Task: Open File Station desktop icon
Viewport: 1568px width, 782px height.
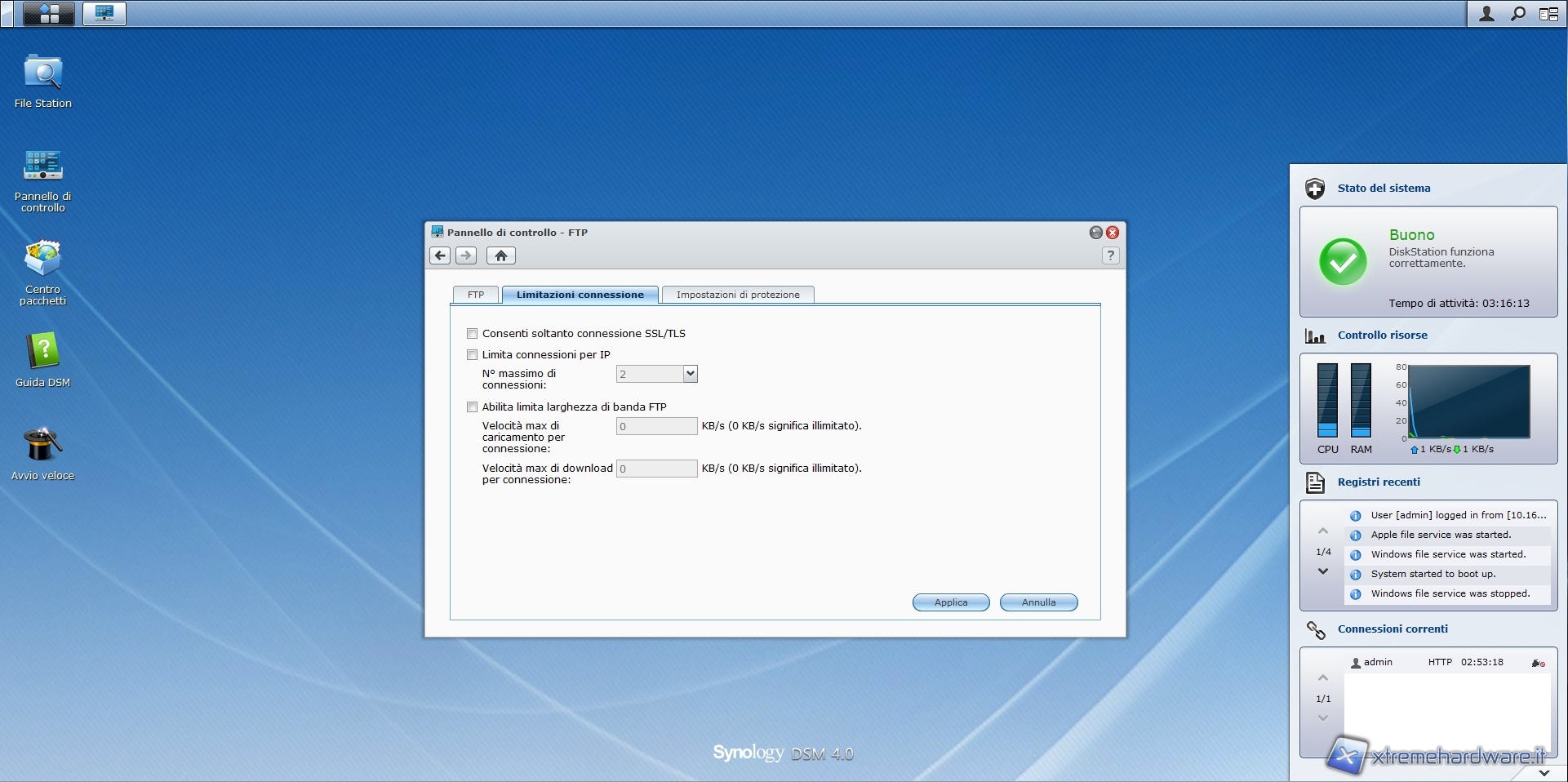Action: coord(42,73)
